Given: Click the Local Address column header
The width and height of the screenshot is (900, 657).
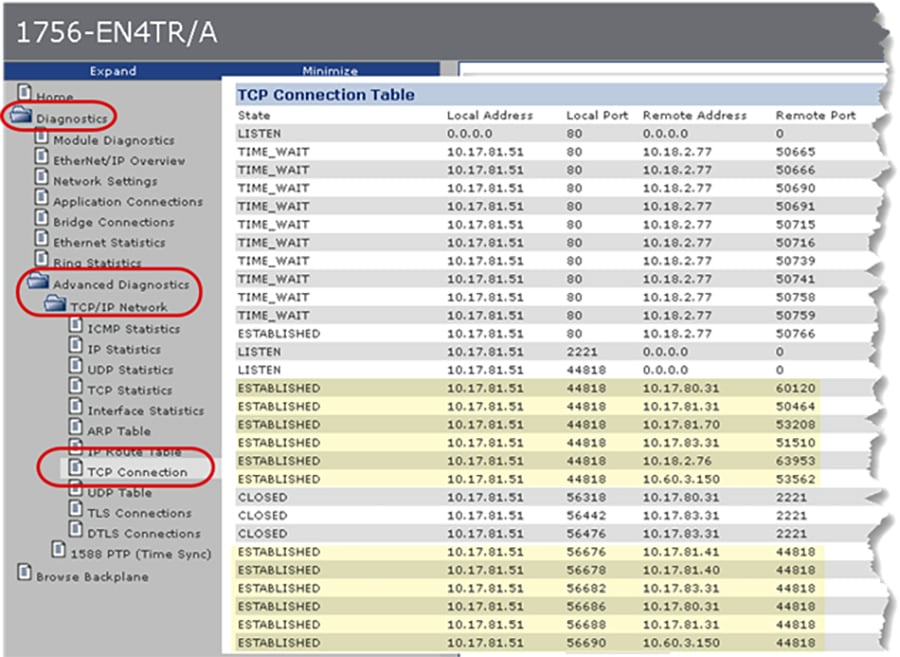Looking at the screenshot, I should tap(490, 115).
